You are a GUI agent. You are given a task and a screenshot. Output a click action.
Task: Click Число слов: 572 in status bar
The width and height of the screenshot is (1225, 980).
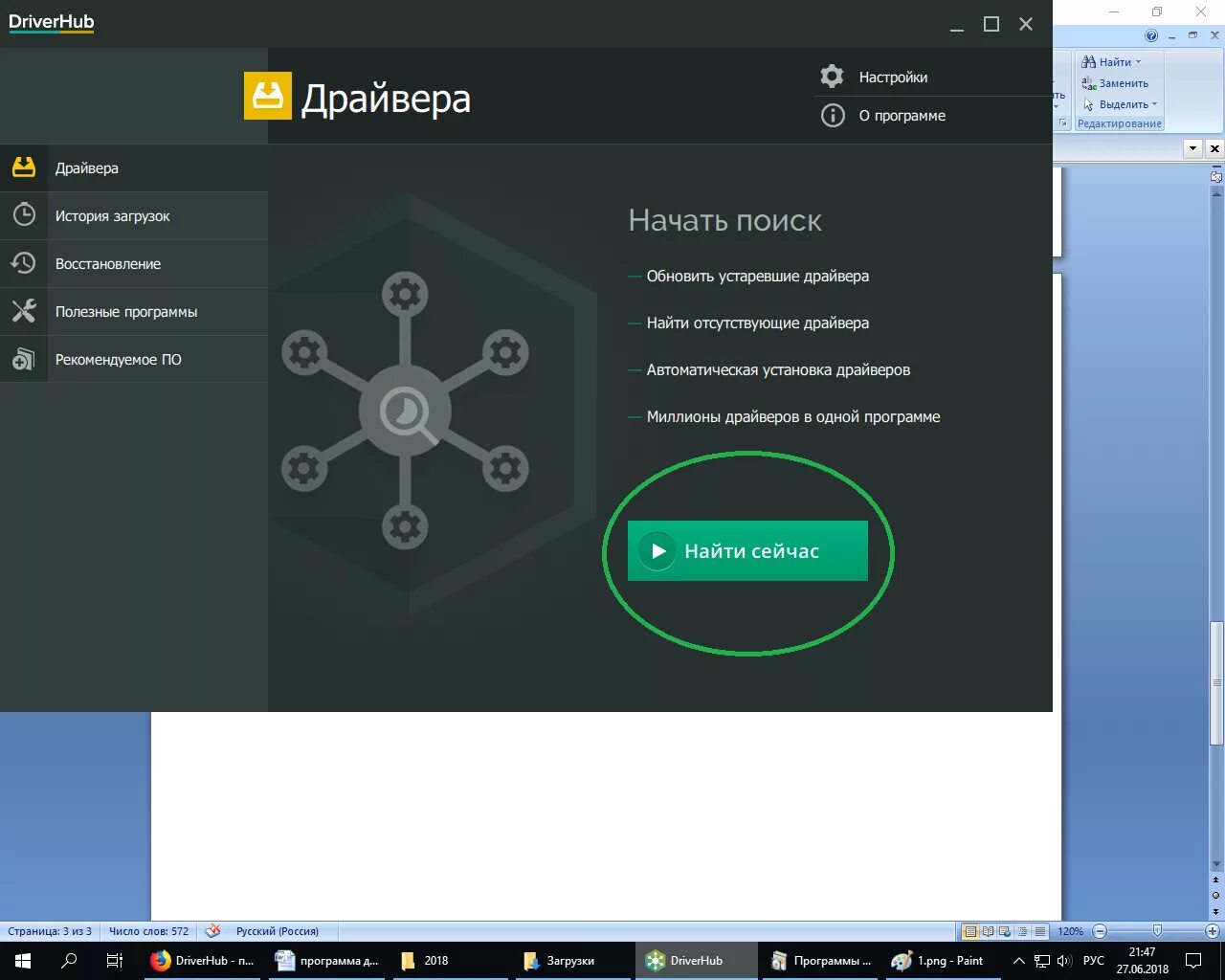(x=148, y=931)
